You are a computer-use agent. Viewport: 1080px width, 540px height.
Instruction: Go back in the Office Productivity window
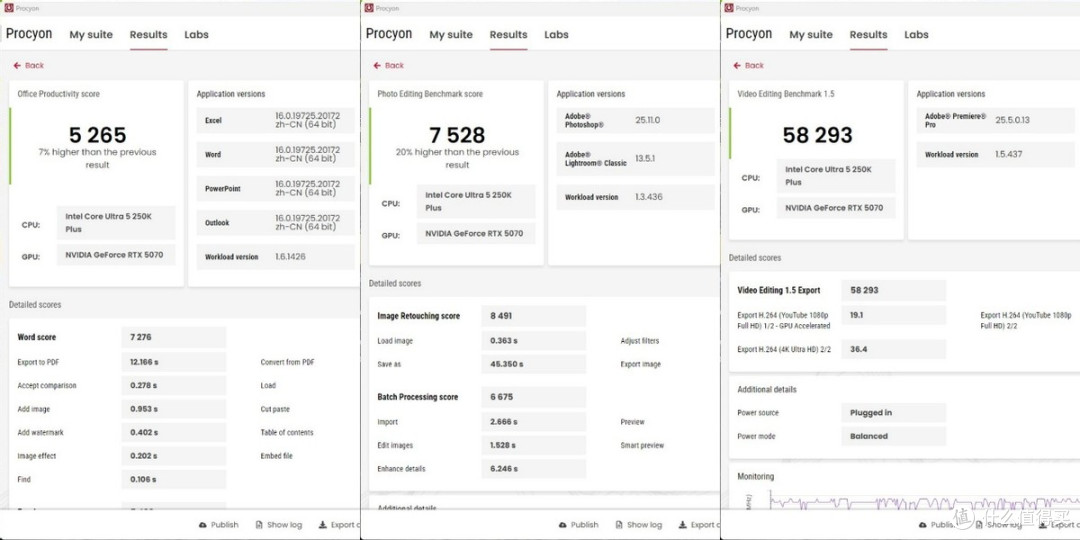[28, 65]
